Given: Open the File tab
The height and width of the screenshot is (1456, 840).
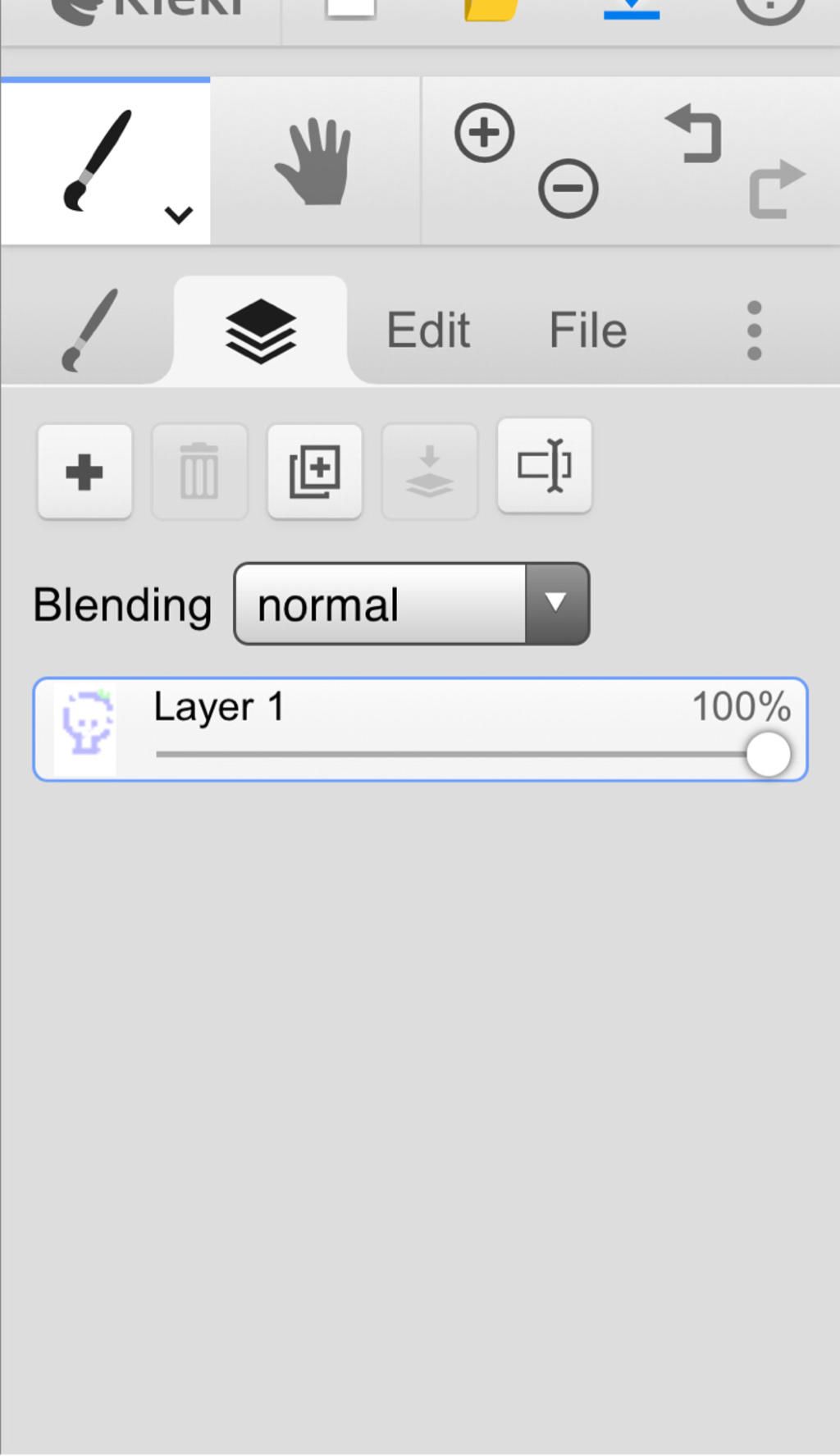Looking at the screenshot, I should coord(587,331).
